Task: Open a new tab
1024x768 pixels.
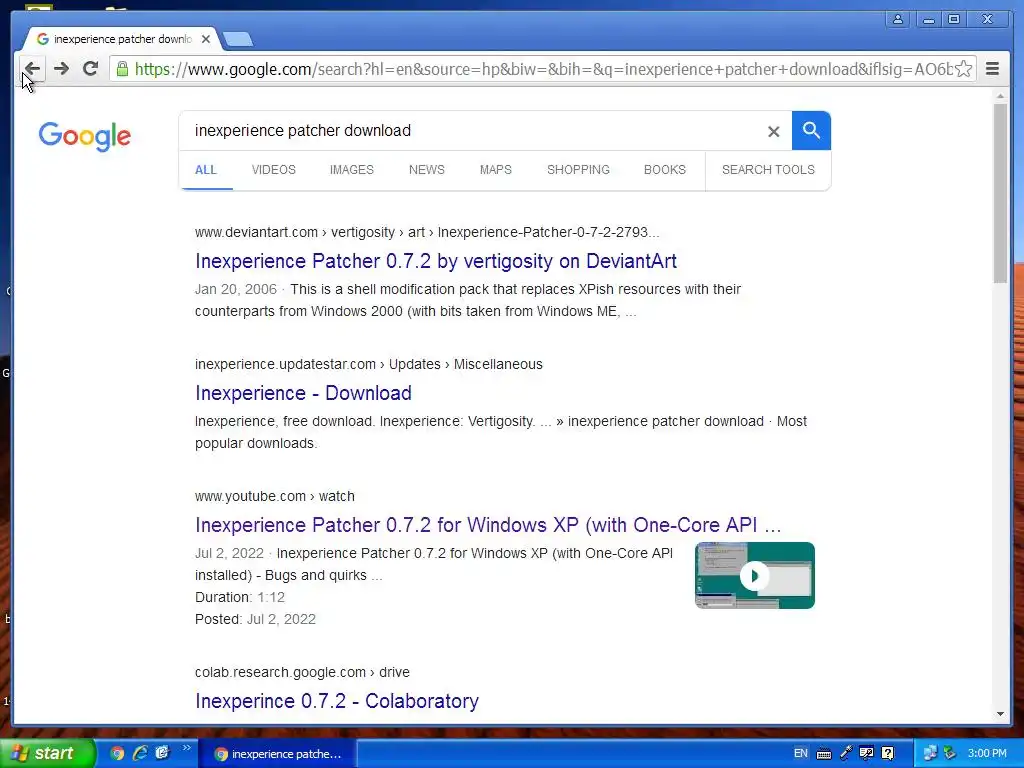Action: click(x=238, y=40)
